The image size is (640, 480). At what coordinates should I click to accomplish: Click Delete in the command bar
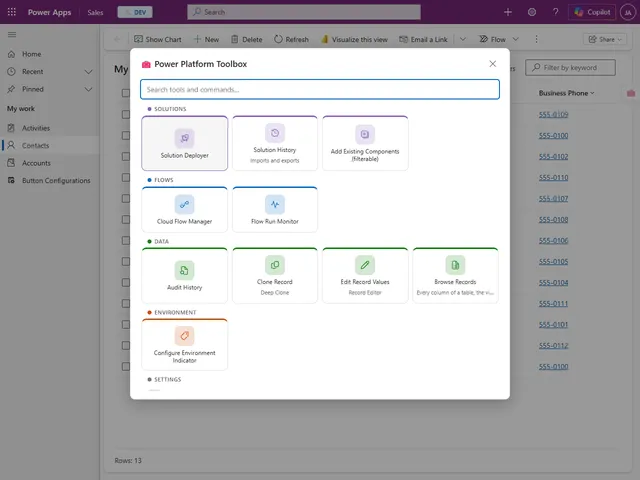(x=247, y=39)
